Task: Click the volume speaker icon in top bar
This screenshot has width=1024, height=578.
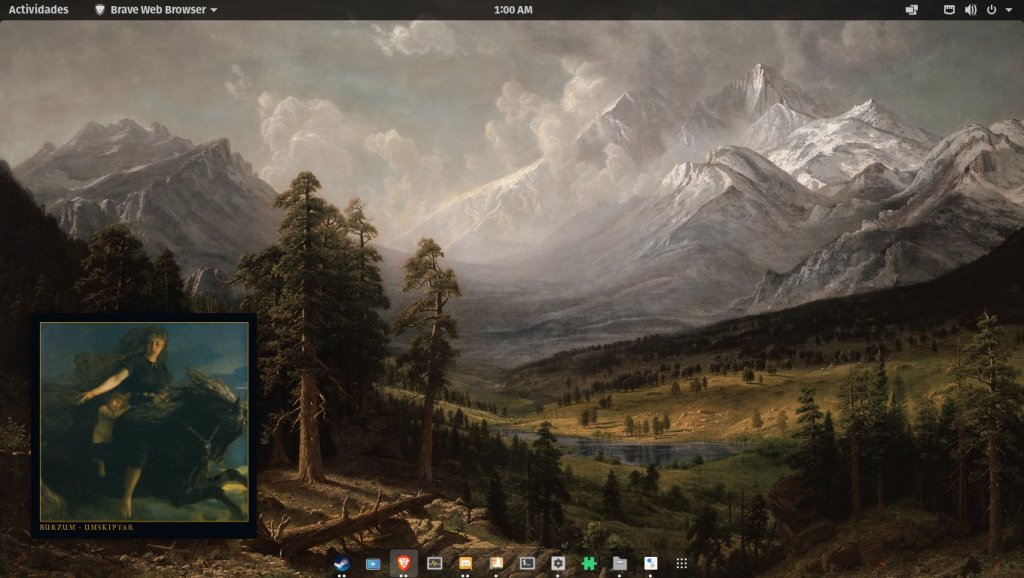Action: pyautogui.click(x=970, y=10)
